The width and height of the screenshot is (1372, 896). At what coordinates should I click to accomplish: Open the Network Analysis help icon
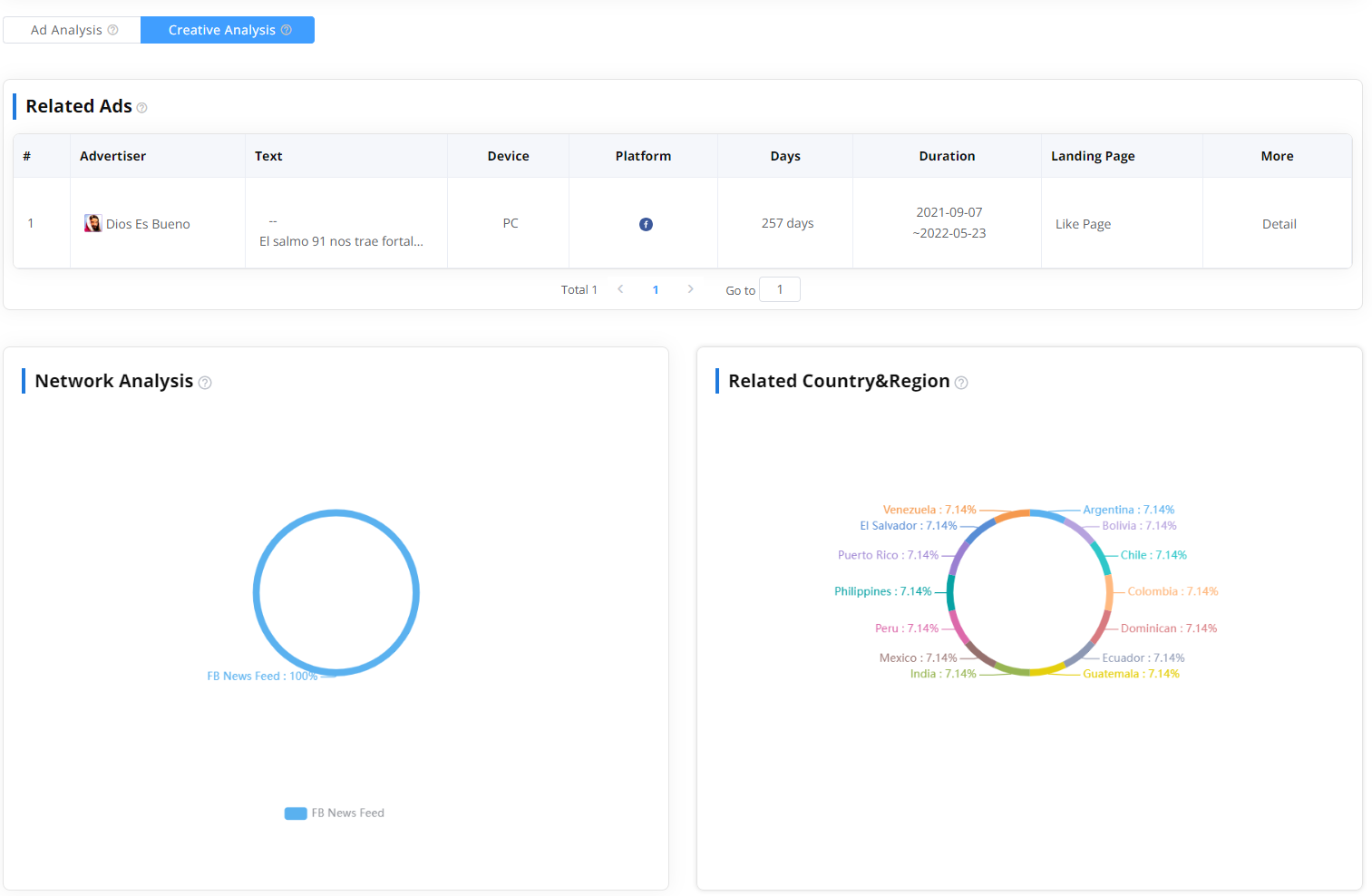point(205,382)
